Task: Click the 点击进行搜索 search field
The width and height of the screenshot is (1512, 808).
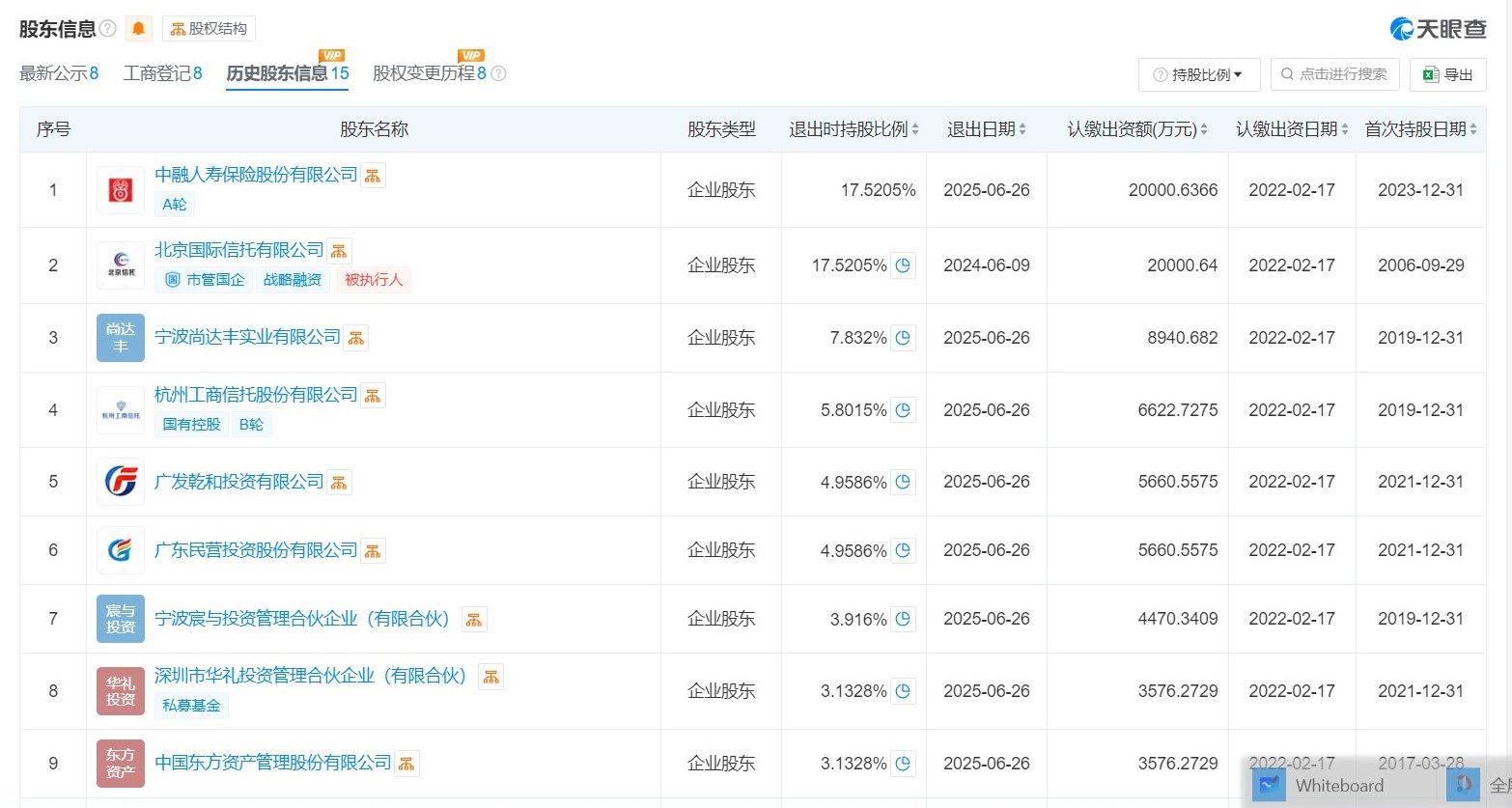Action: pos(1334,74)
